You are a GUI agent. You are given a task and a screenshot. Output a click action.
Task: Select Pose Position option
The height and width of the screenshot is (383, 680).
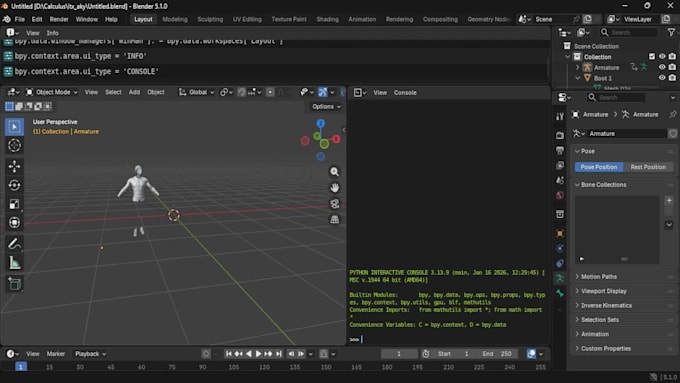click(x=599, y=167)
